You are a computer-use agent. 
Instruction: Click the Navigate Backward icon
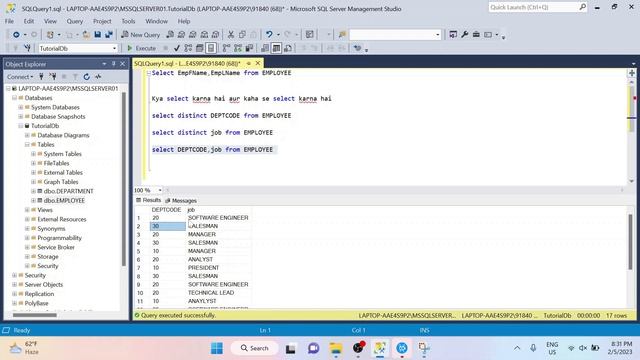click(x=16, y=35)
